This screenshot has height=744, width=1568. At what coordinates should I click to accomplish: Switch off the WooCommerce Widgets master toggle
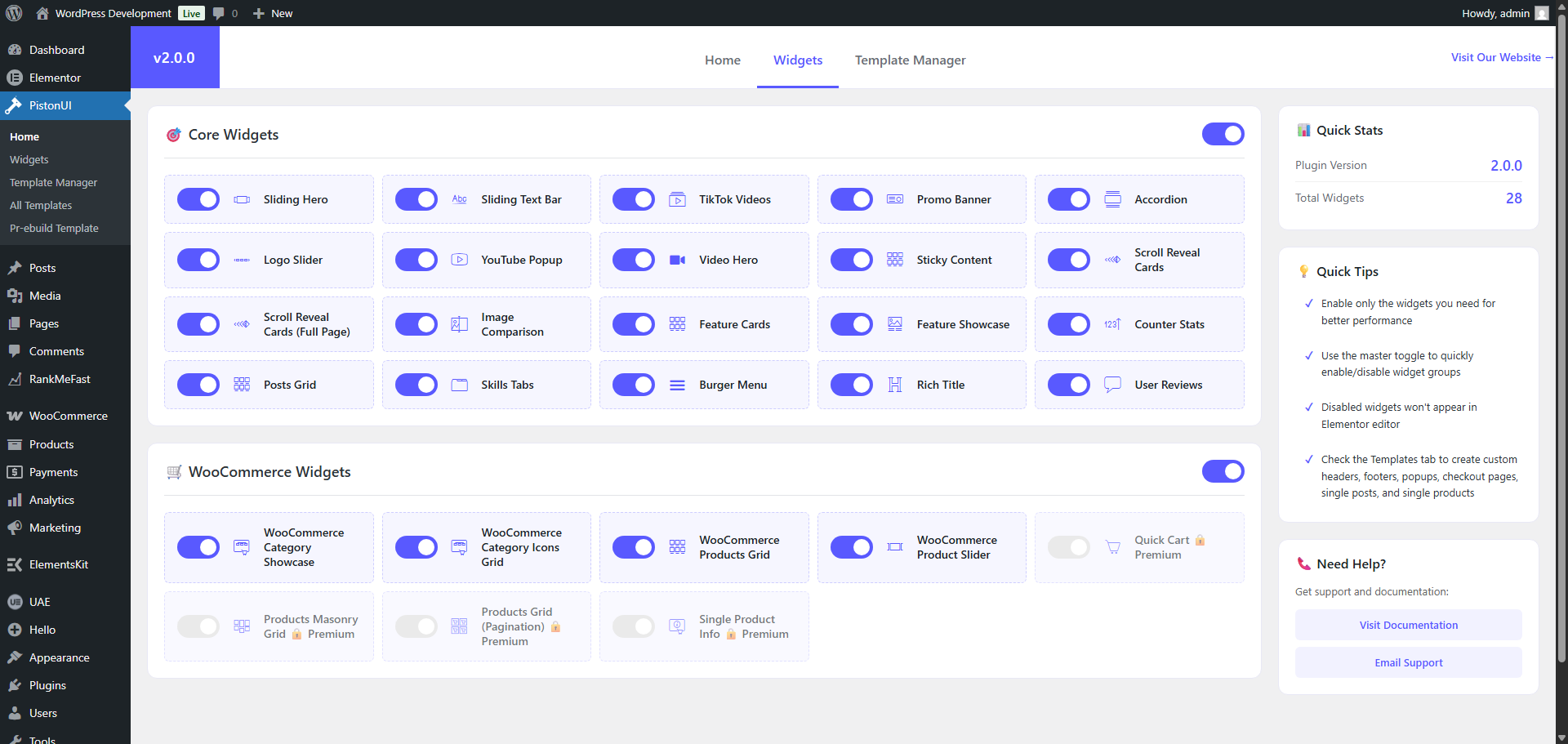[1223, 471]
